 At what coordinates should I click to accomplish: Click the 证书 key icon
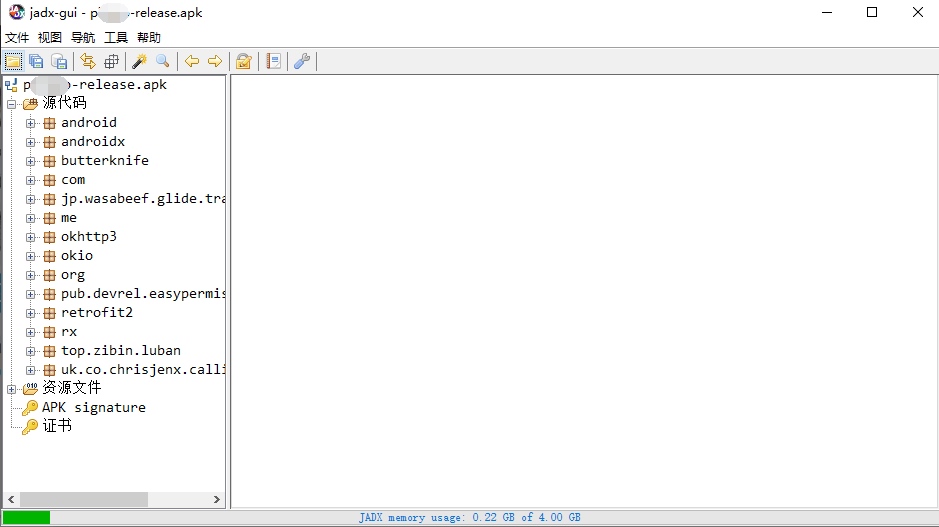coord(30,427)
